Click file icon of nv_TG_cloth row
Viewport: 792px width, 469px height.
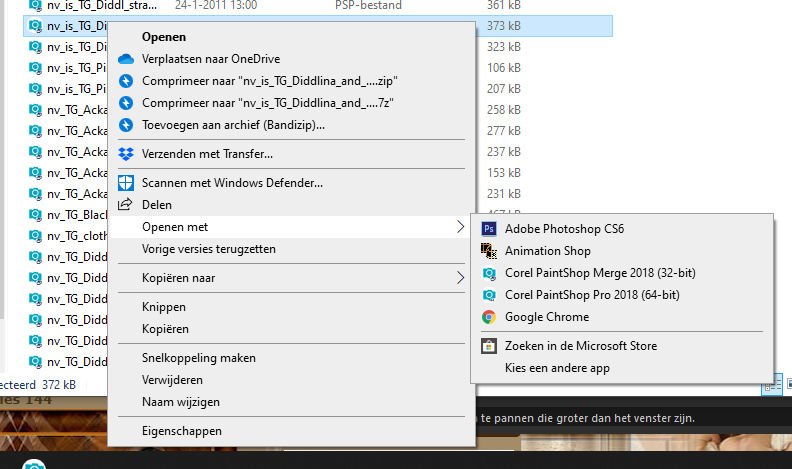click(x=35, y=236)
